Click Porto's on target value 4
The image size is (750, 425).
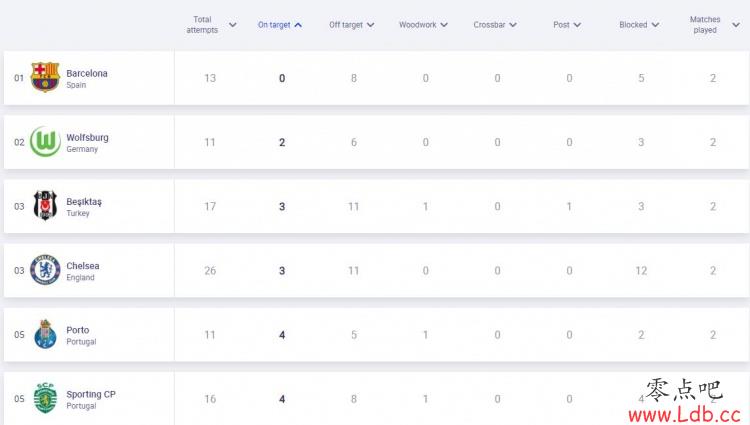tap(282, 335)
